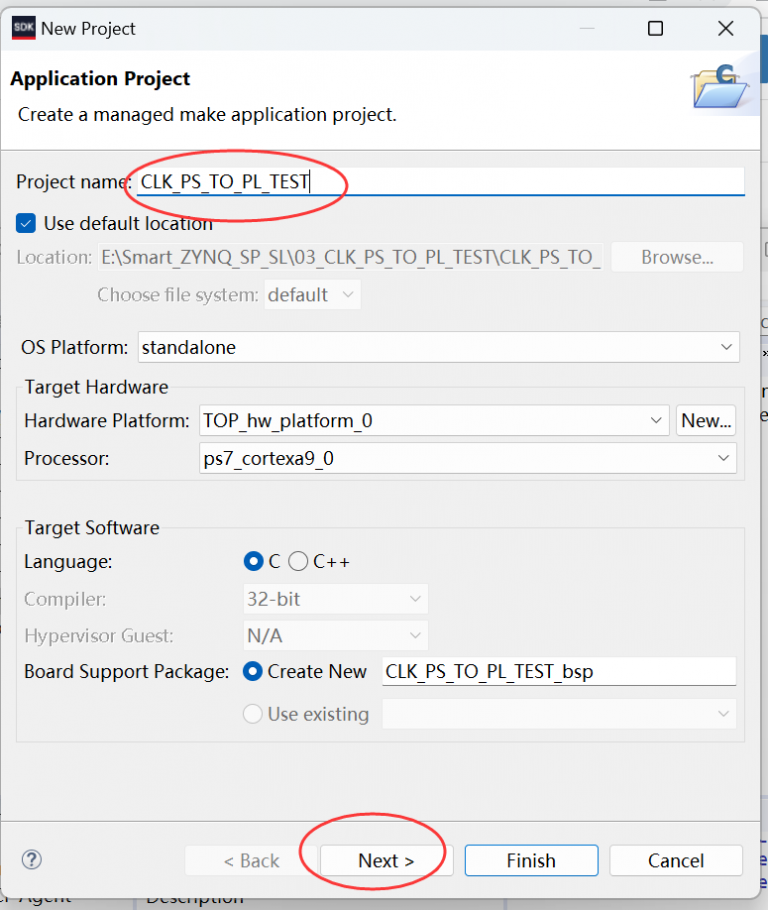Expand the Hardware Platform dropdown list

click(433, 421)
